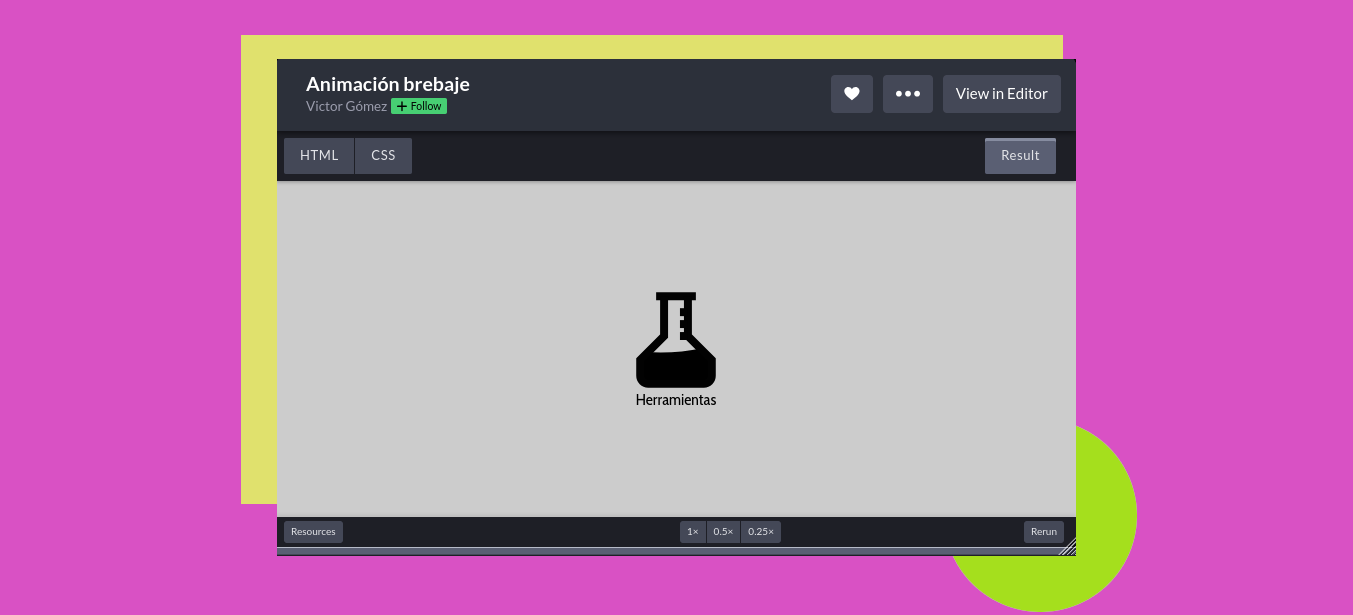
Task: Toggle the Result preview panel
Action: [1019, 156]
